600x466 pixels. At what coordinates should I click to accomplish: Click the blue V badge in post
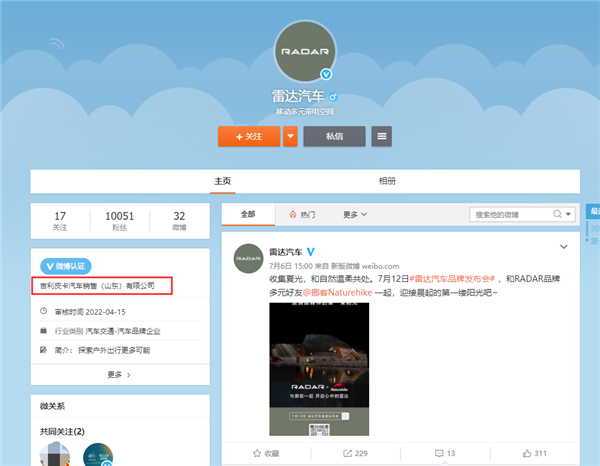point(311,252)
